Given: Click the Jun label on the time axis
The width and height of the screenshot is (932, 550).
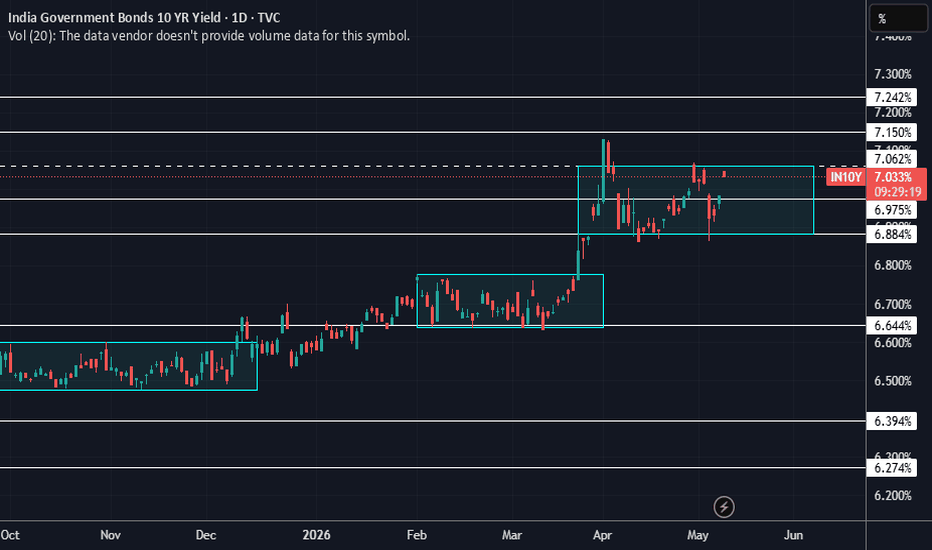Looking at the screenshot, I should pos(794,535).
